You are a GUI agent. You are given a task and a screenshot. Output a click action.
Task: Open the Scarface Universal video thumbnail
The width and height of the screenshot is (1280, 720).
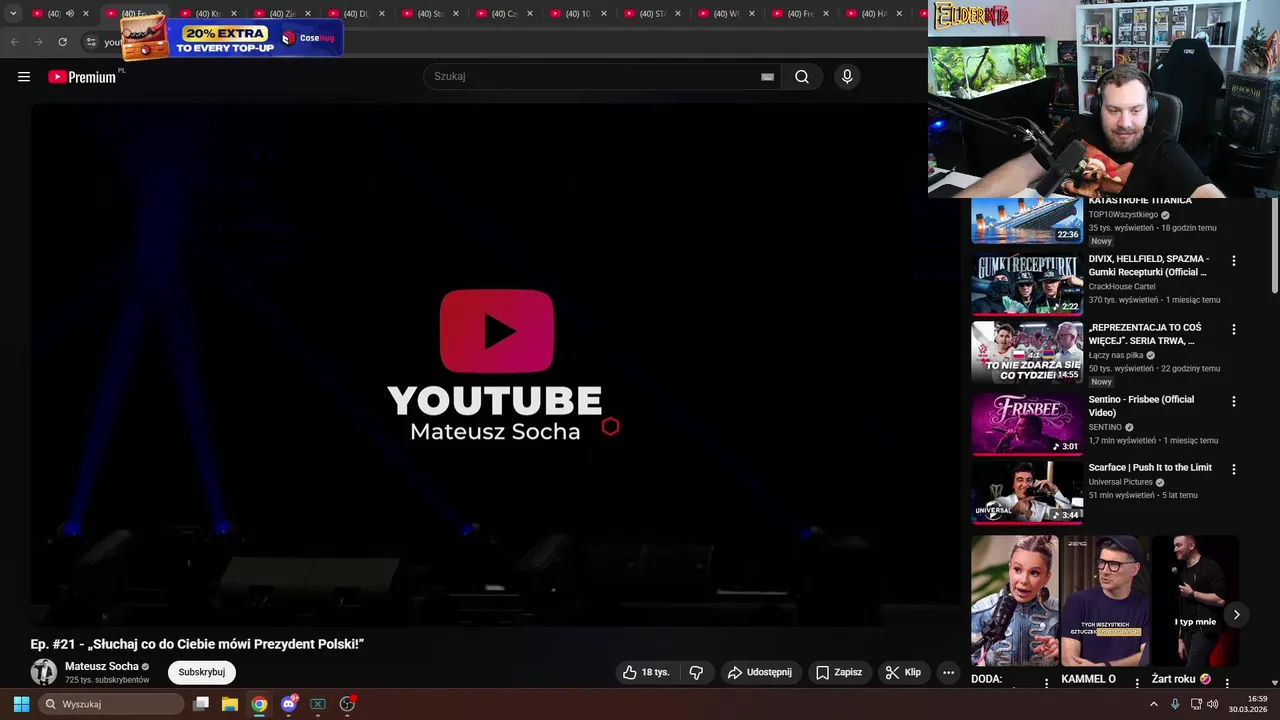1027,492
